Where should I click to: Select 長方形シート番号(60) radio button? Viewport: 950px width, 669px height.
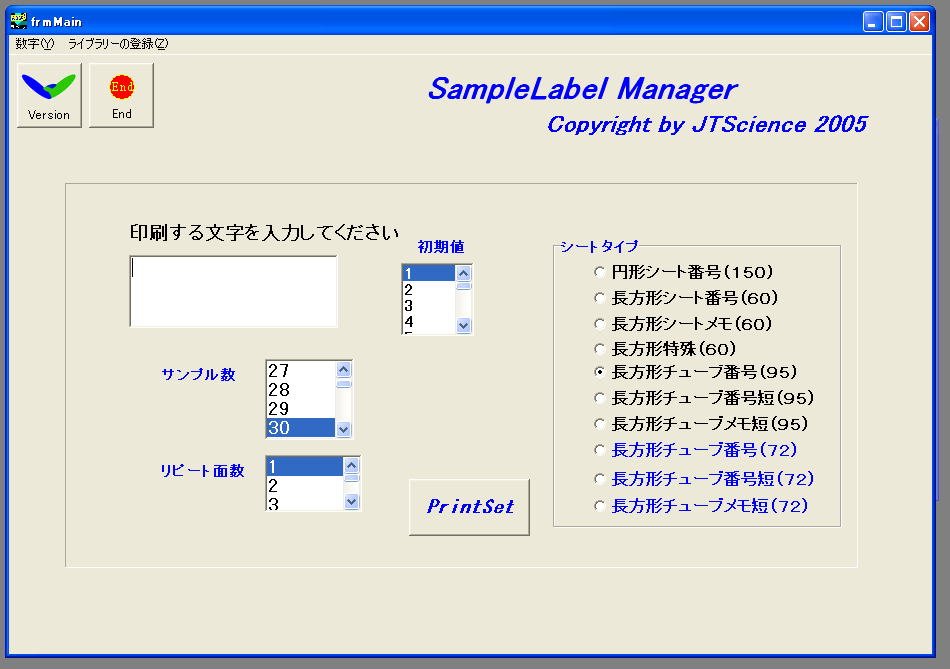coord(600,298)
